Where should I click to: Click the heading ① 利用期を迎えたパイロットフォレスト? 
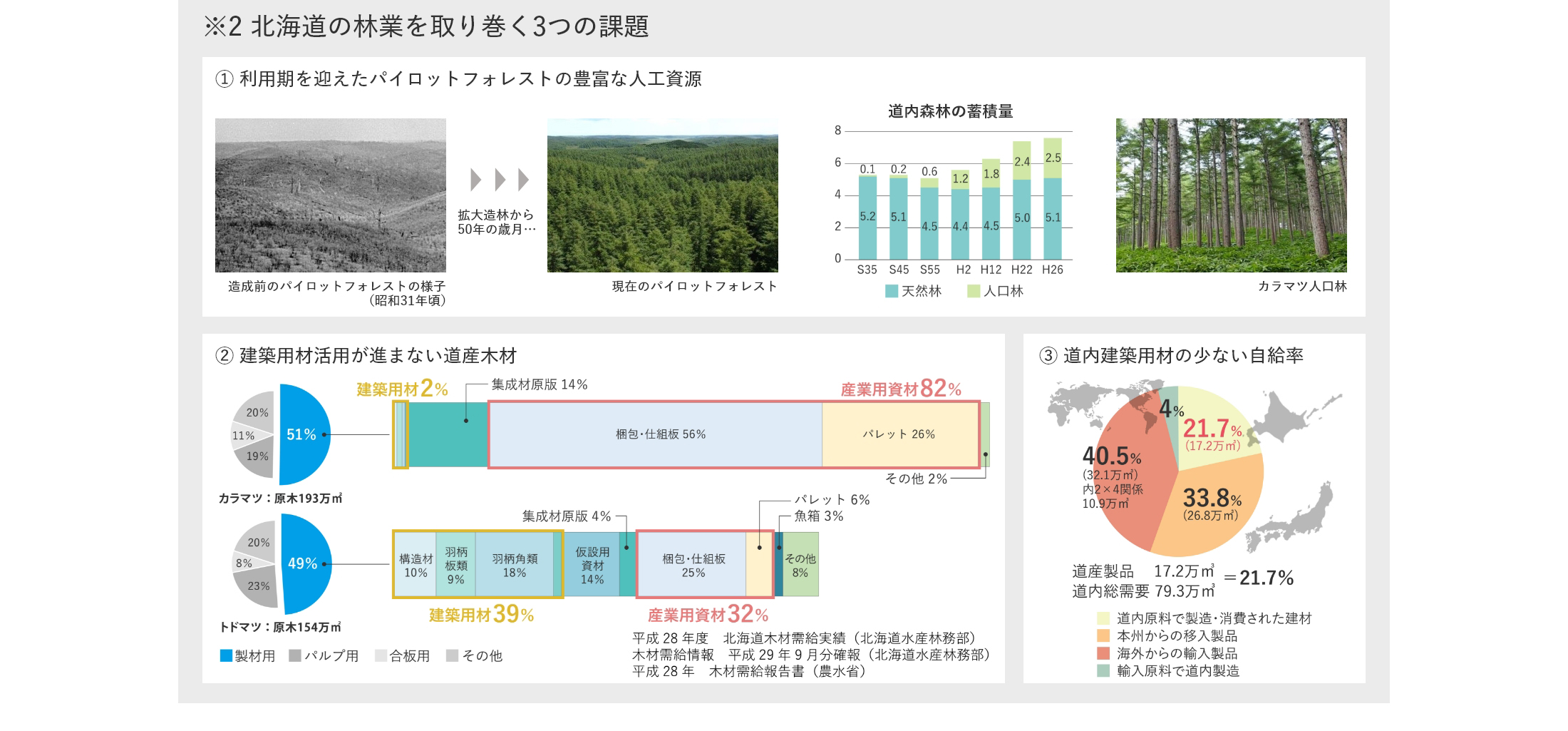click(458, 78)
